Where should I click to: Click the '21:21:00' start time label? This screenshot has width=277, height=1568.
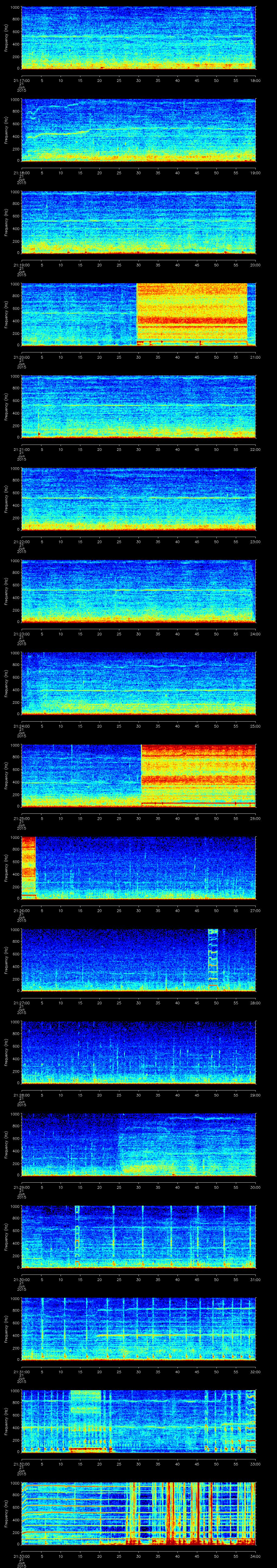pos(21,449)
